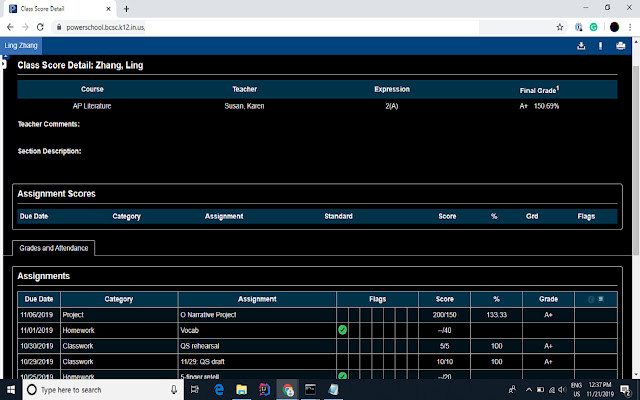Click the Ling Zhang student tab
This screenshot has height=400, width=640.
(21, 46)
